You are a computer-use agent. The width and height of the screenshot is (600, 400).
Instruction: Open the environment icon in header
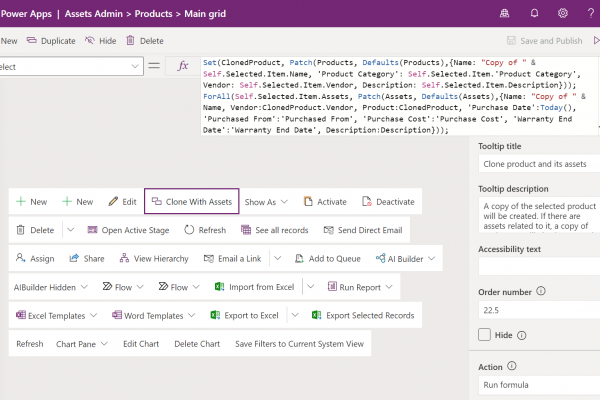pos(504,13)
